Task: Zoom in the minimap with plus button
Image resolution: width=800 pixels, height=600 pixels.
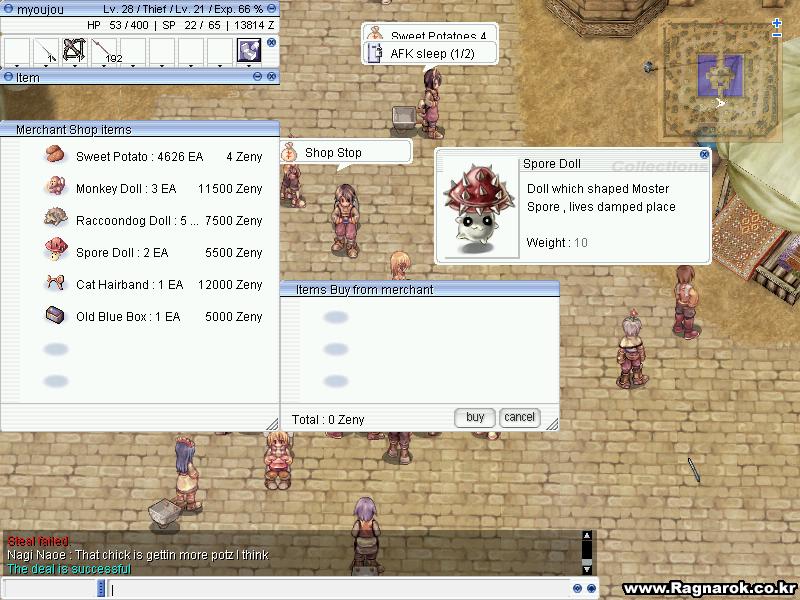Action: coord(777,22)
